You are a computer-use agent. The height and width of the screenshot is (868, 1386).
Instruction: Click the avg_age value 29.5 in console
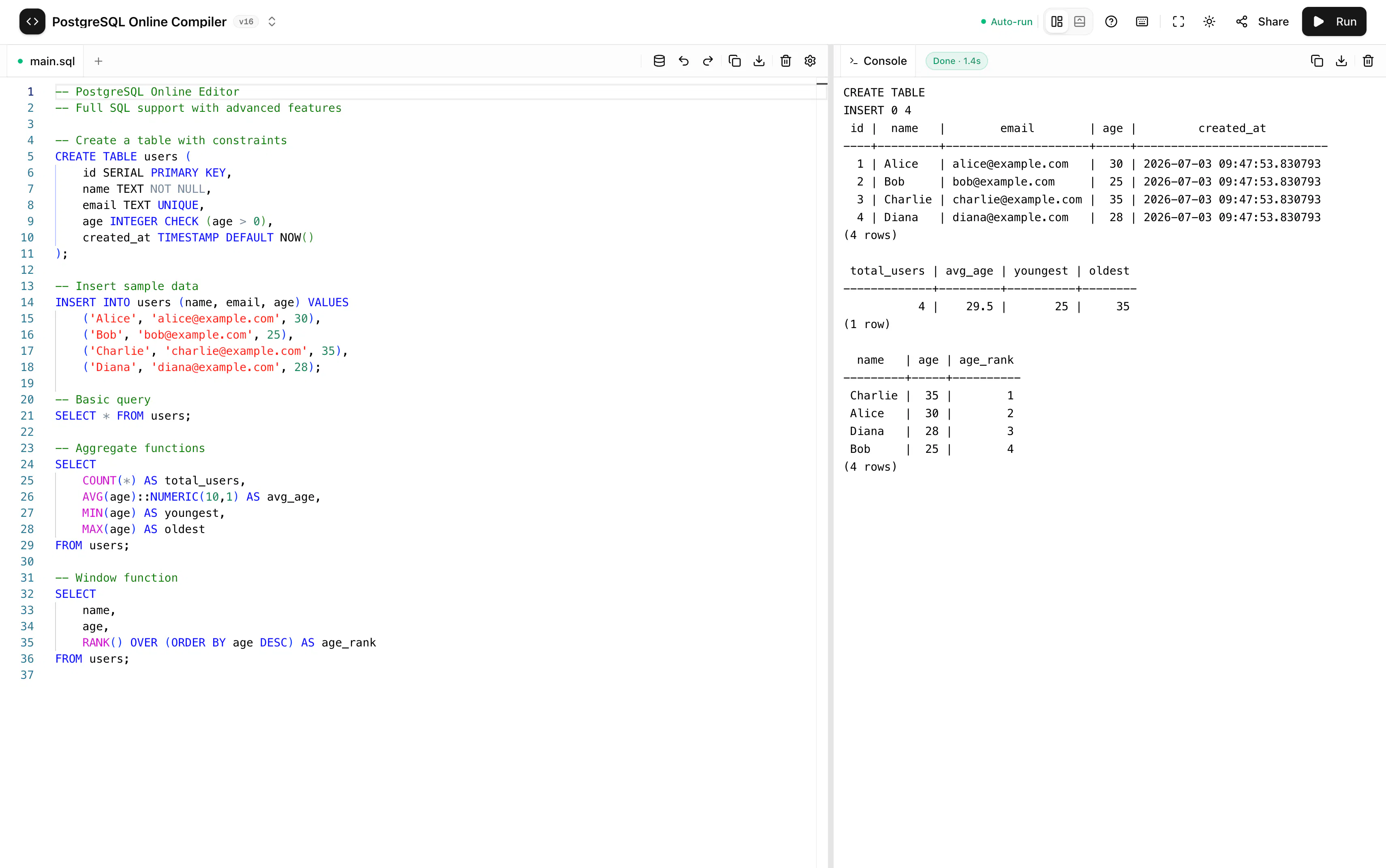click(980, 307)
